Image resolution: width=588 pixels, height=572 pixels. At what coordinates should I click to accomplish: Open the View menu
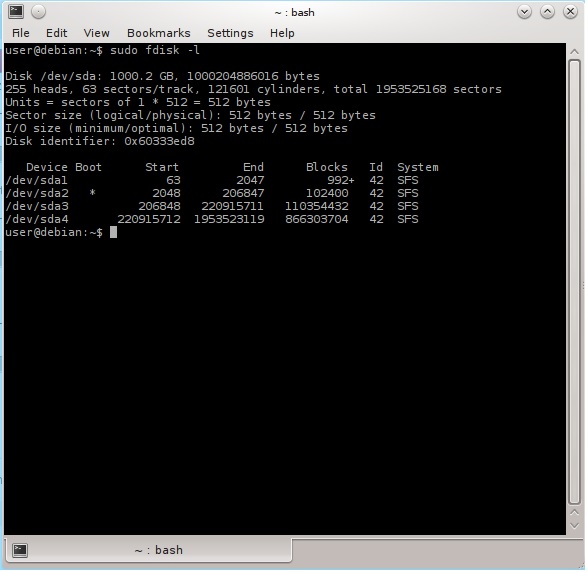[96, 33]
